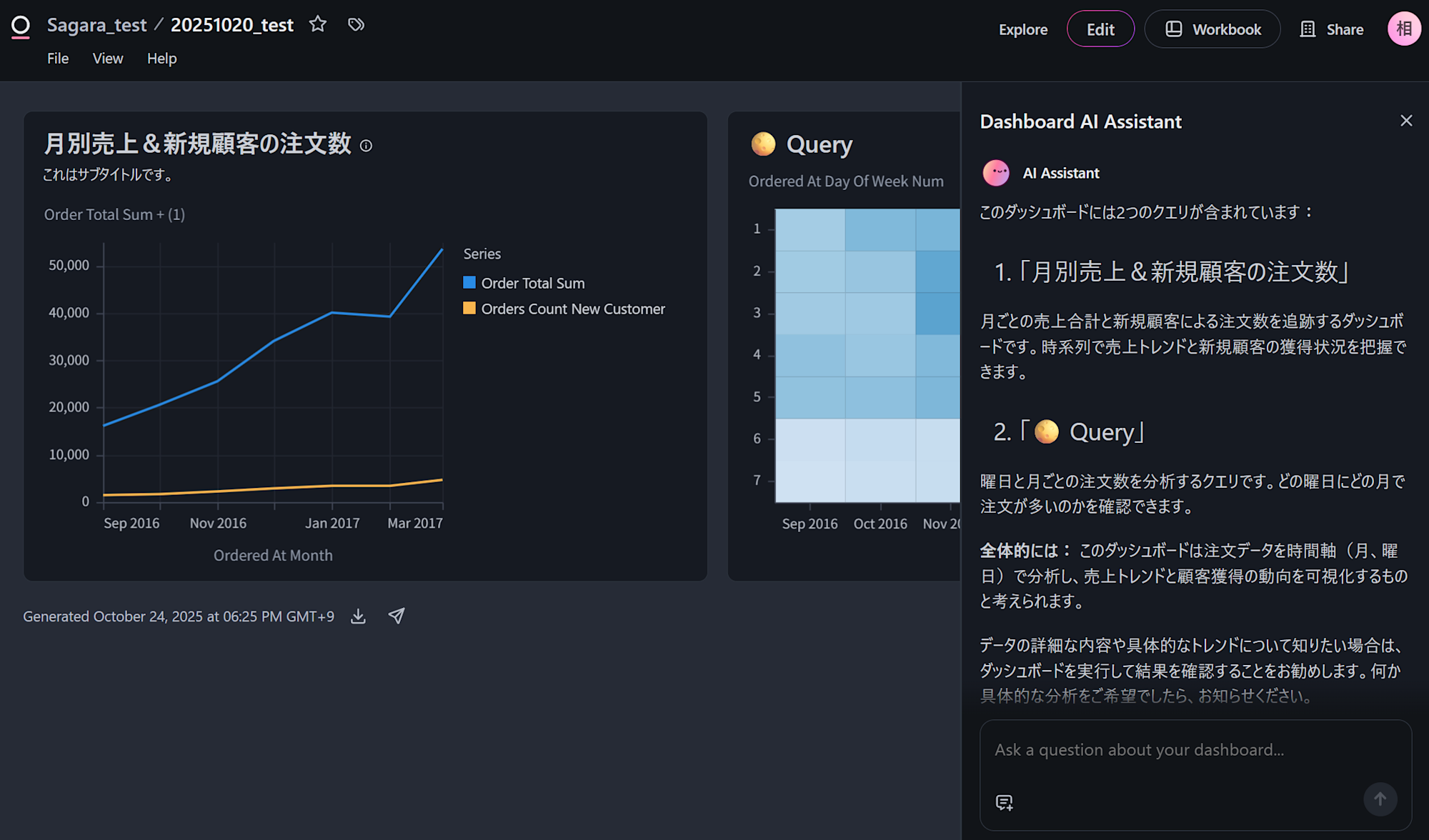
Task: Click the labels tag icon
Action: (356, 24)
